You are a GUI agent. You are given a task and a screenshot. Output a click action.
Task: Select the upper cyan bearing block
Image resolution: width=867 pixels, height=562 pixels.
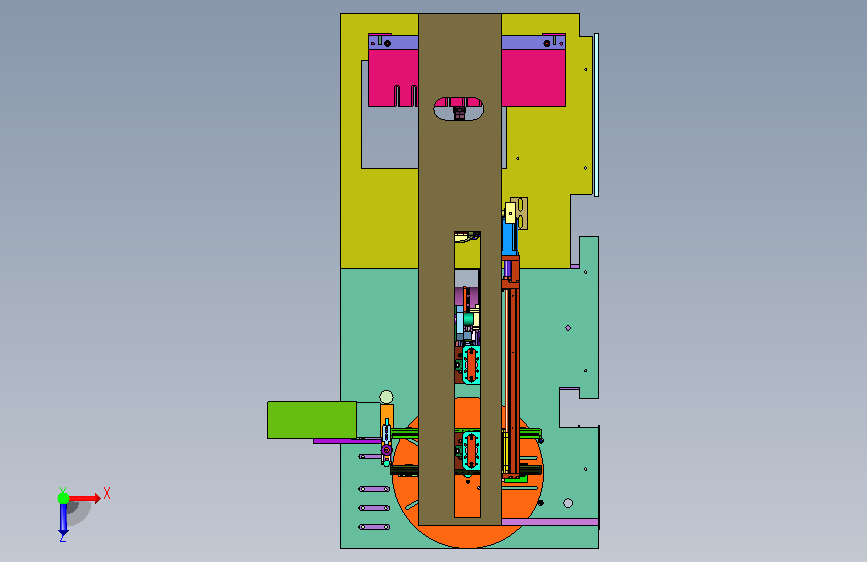click(471, 365)
